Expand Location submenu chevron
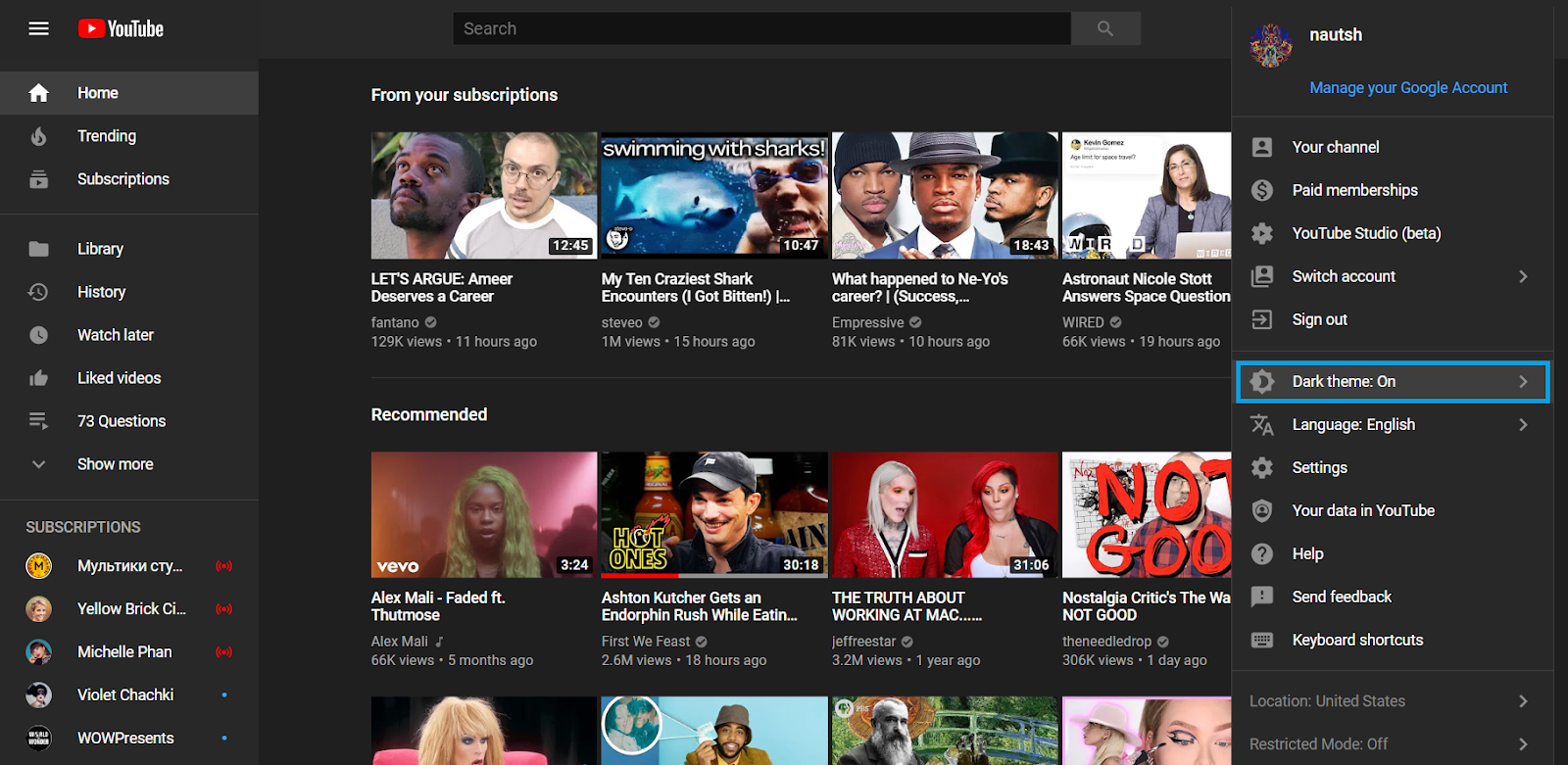This screenshot has height=765, width=1568. (1523, 701)
